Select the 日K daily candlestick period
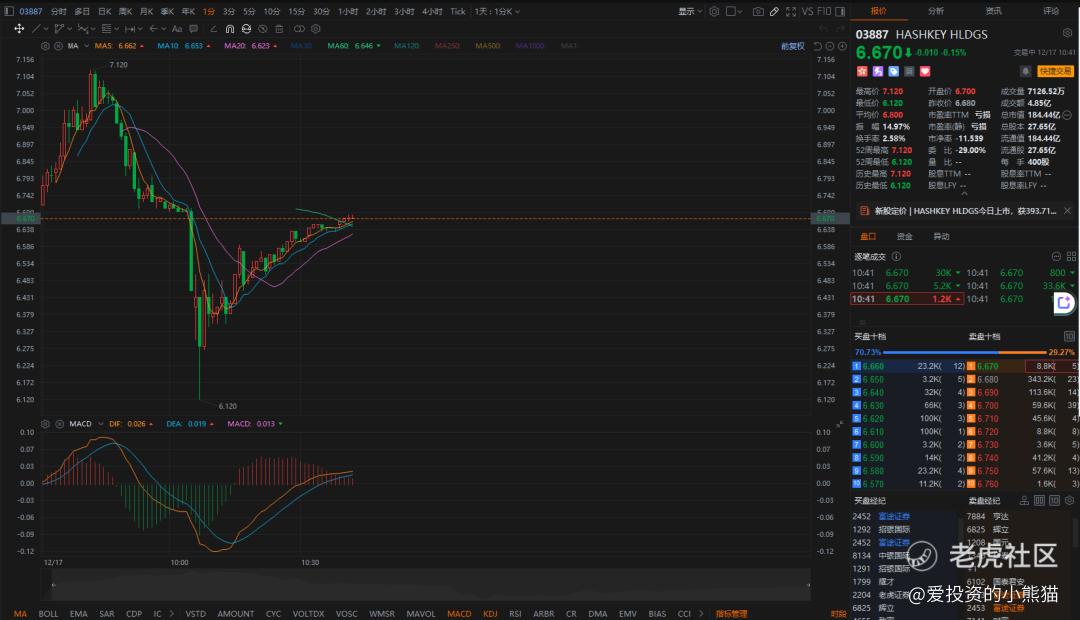The width and height of the screenshot is (1080, 620). 104,11
